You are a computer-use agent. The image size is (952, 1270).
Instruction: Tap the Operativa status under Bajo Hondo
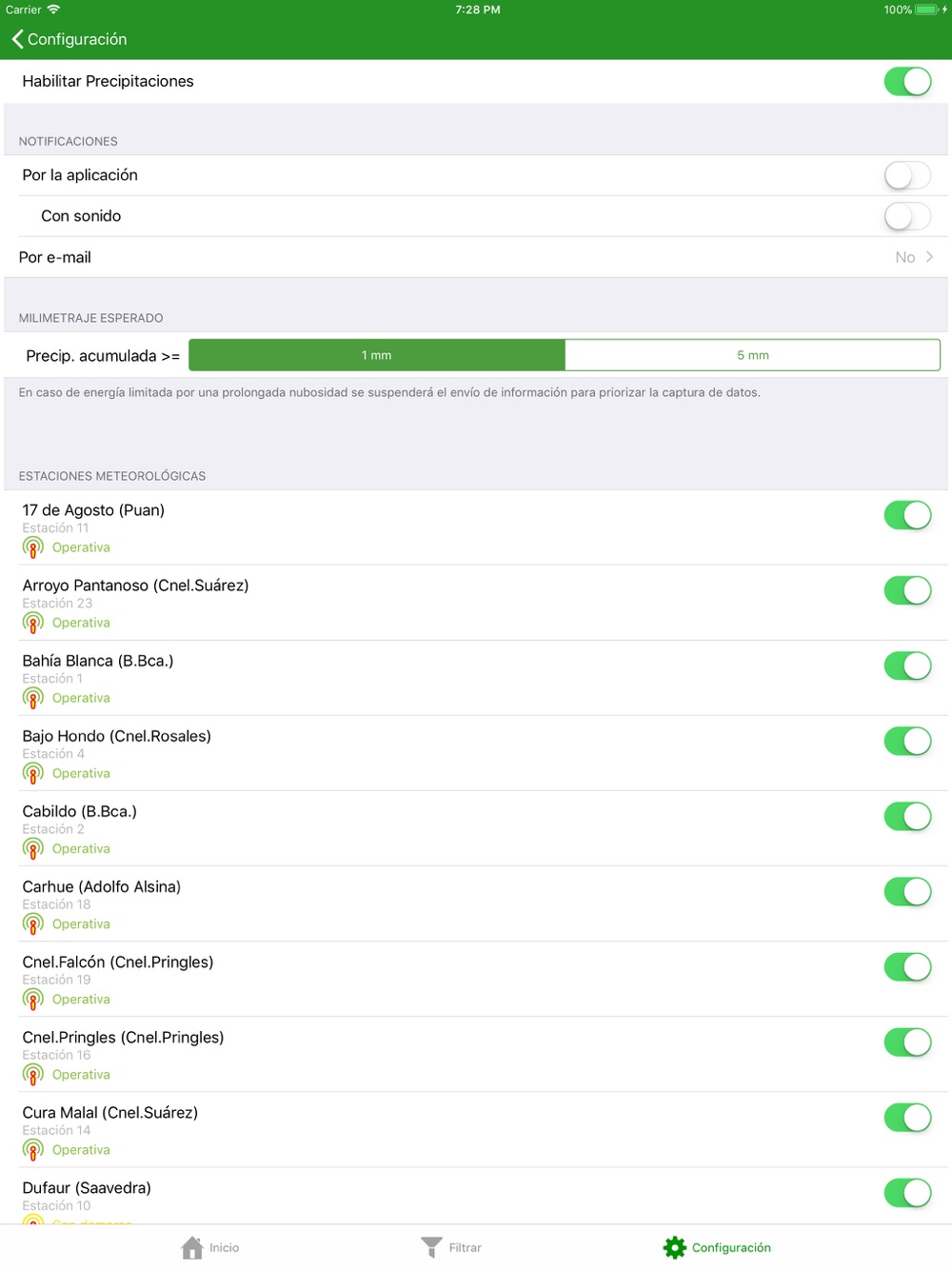point(81,773)
